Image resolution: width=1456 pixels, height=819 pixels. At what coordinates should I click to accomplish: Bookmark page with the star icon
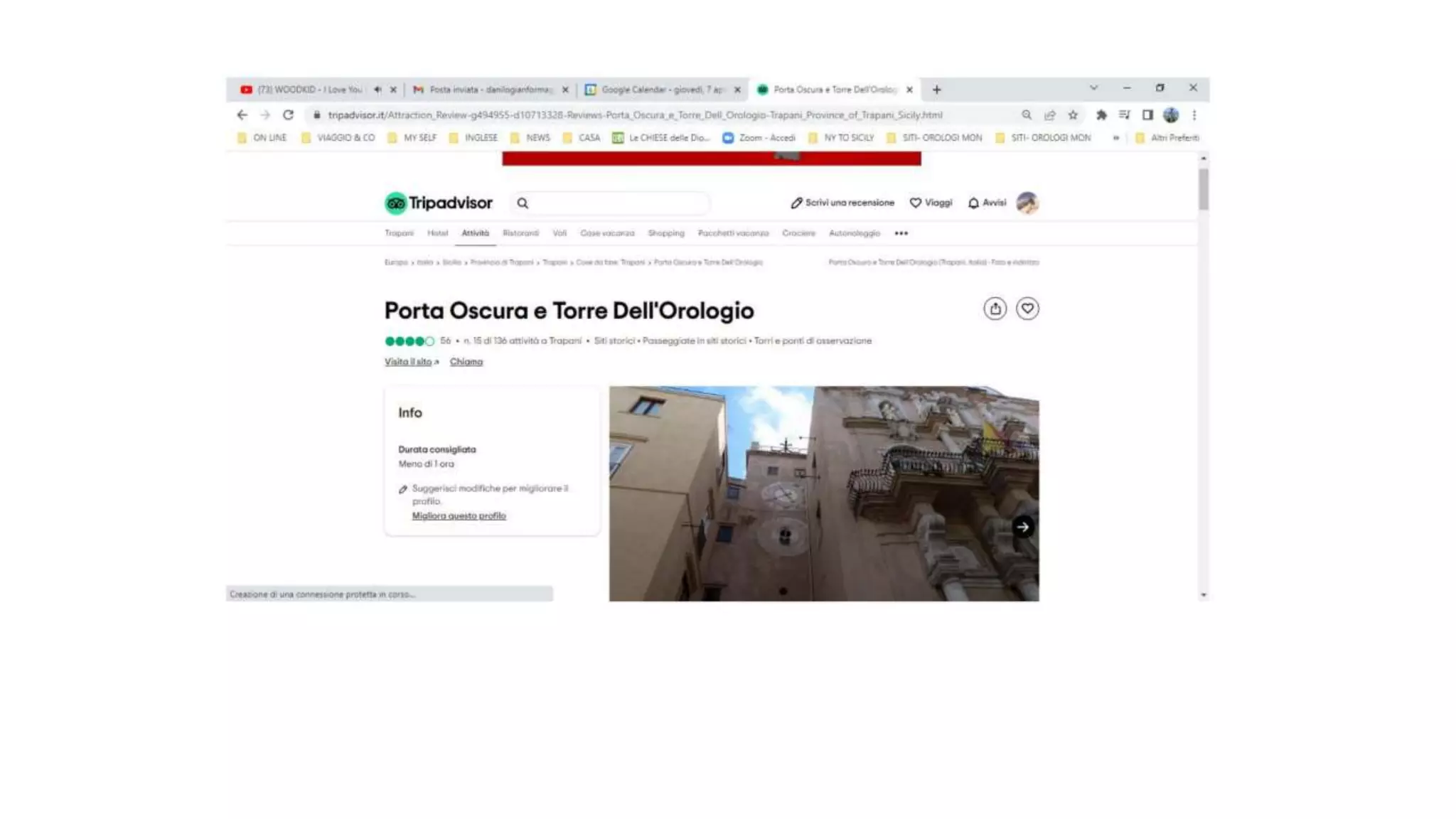[x=1073, y=115]
